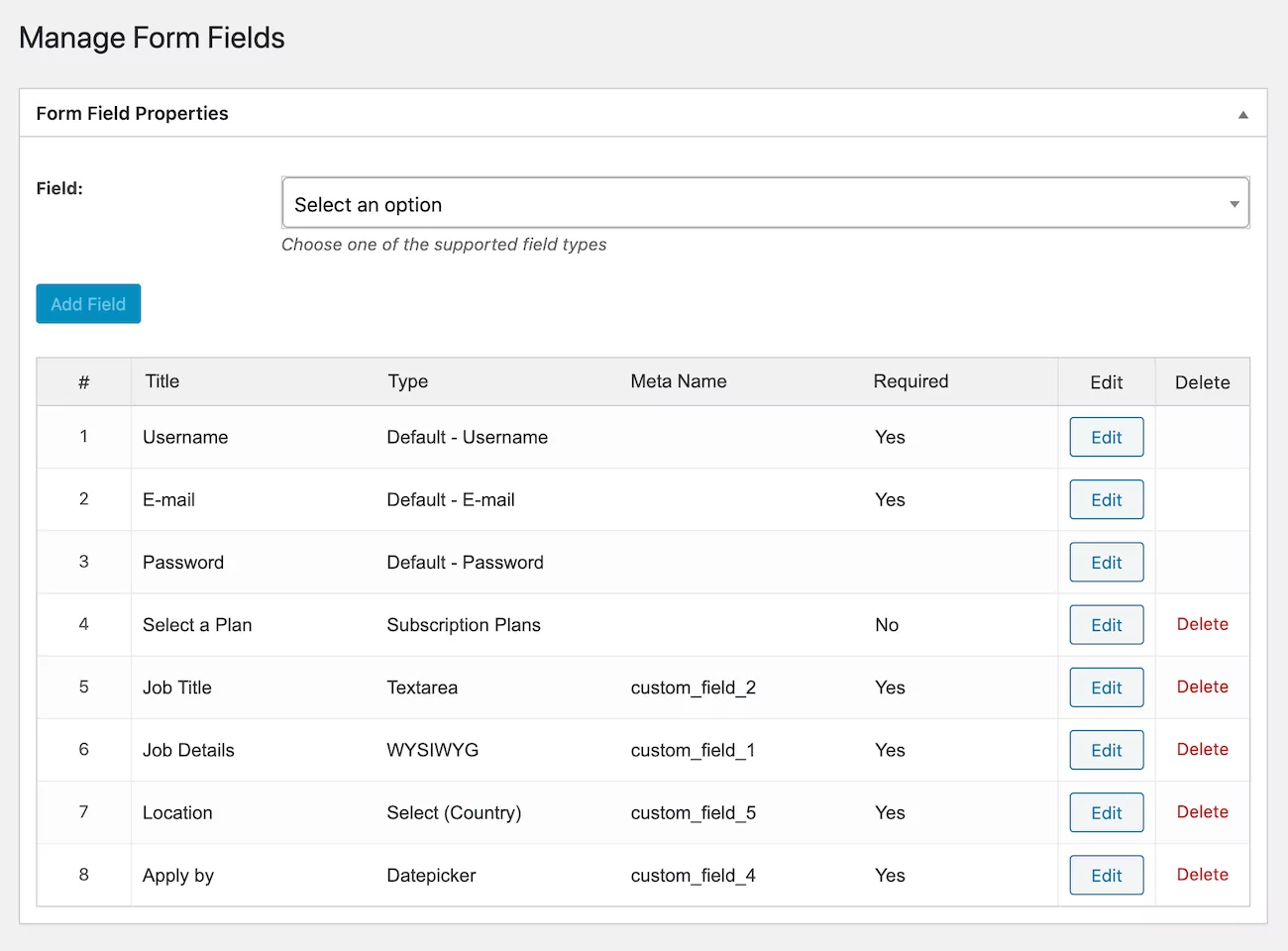Click the custom_field_1 meta name
Image resolution: width=1288 pixels, height=951 pixels.
coord(693,750)
